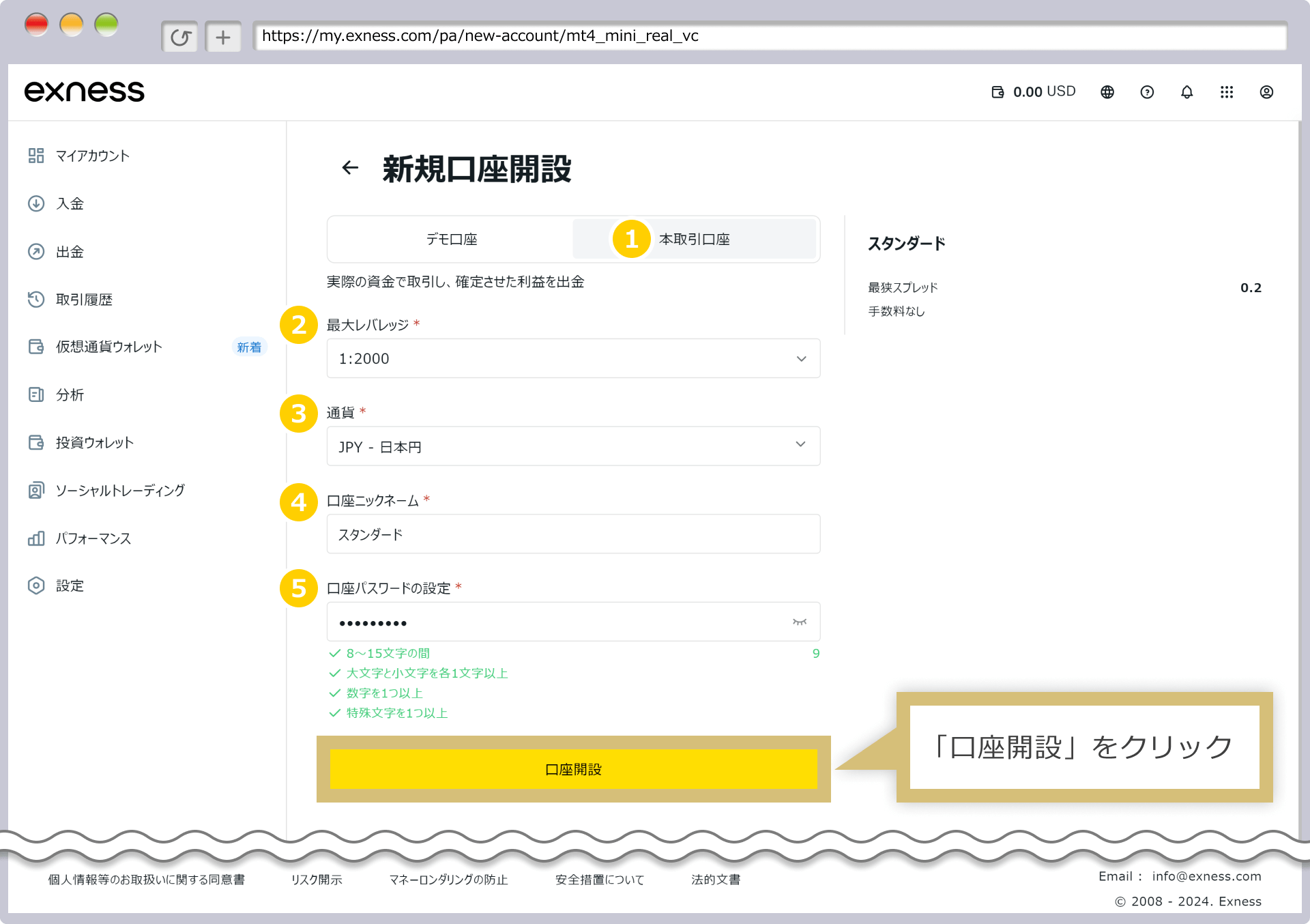
Task: Select the 本取引口座 tab
Action: tap(693, 239)
